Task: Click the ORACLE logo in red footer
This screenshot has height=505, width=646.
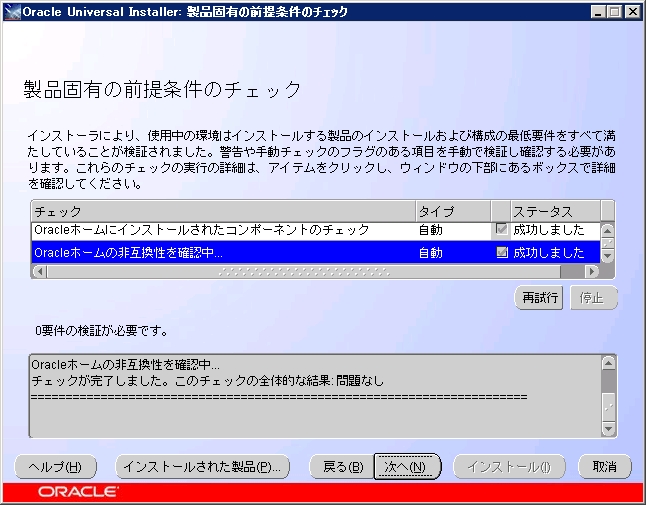Action: tap(78, 492)
